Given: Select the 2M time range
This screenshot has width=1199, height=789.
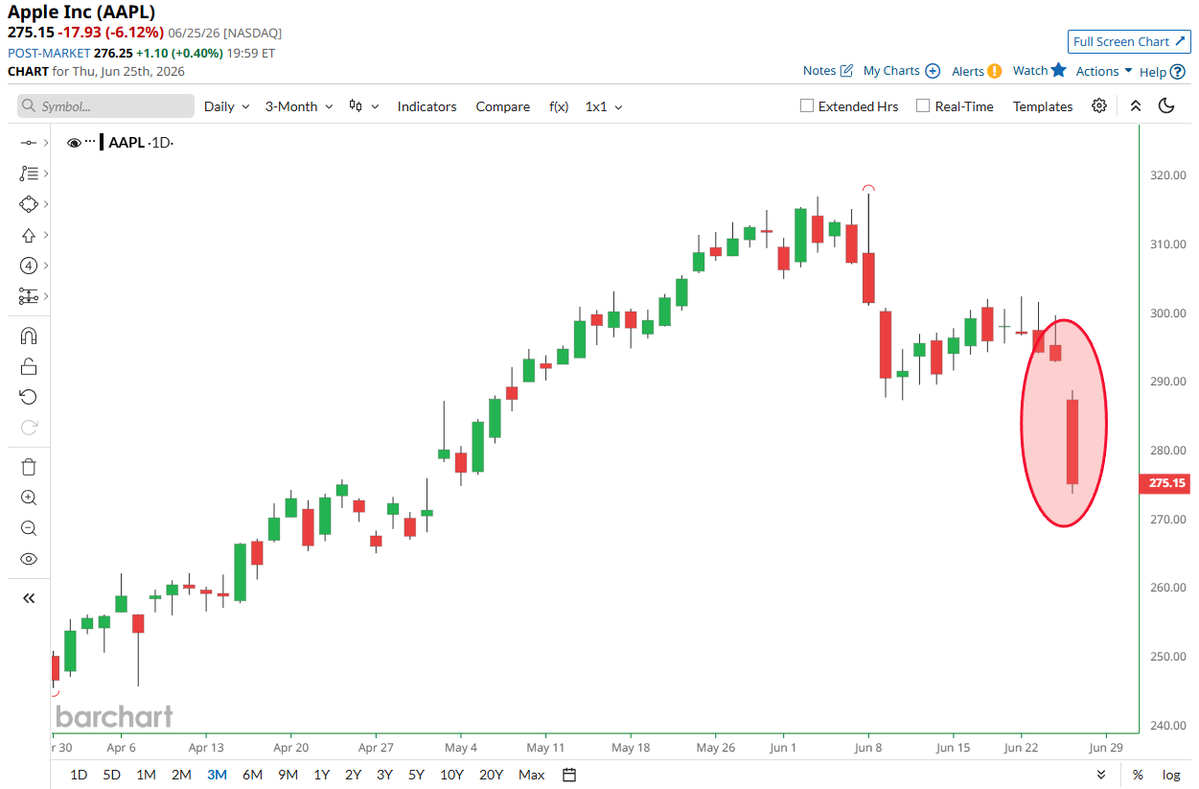Looking at the screenshot, I should click(181, 774).
